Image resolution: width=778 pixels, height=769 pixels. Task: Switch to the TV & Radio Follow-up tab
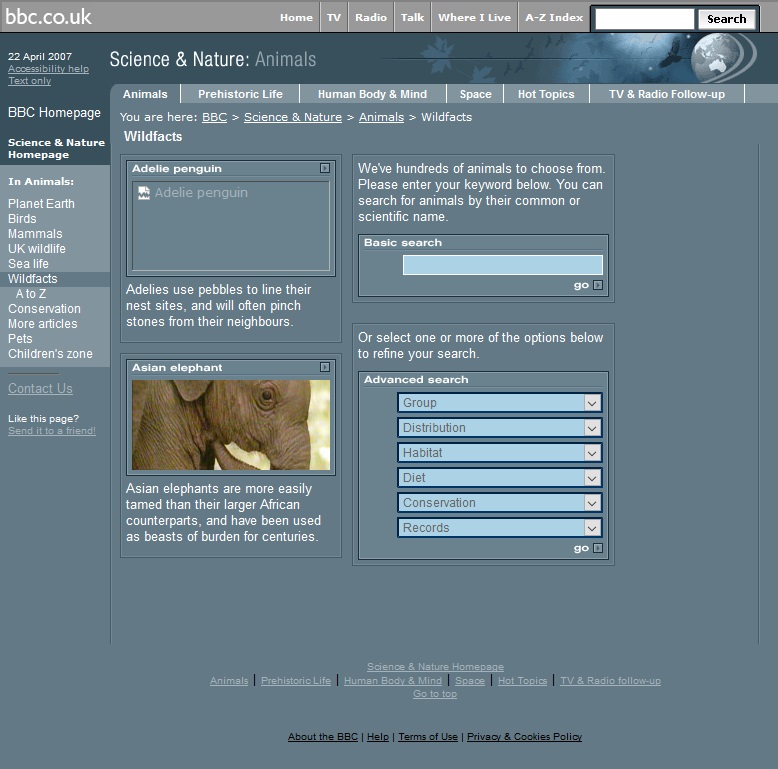click(x=666, y=94)
